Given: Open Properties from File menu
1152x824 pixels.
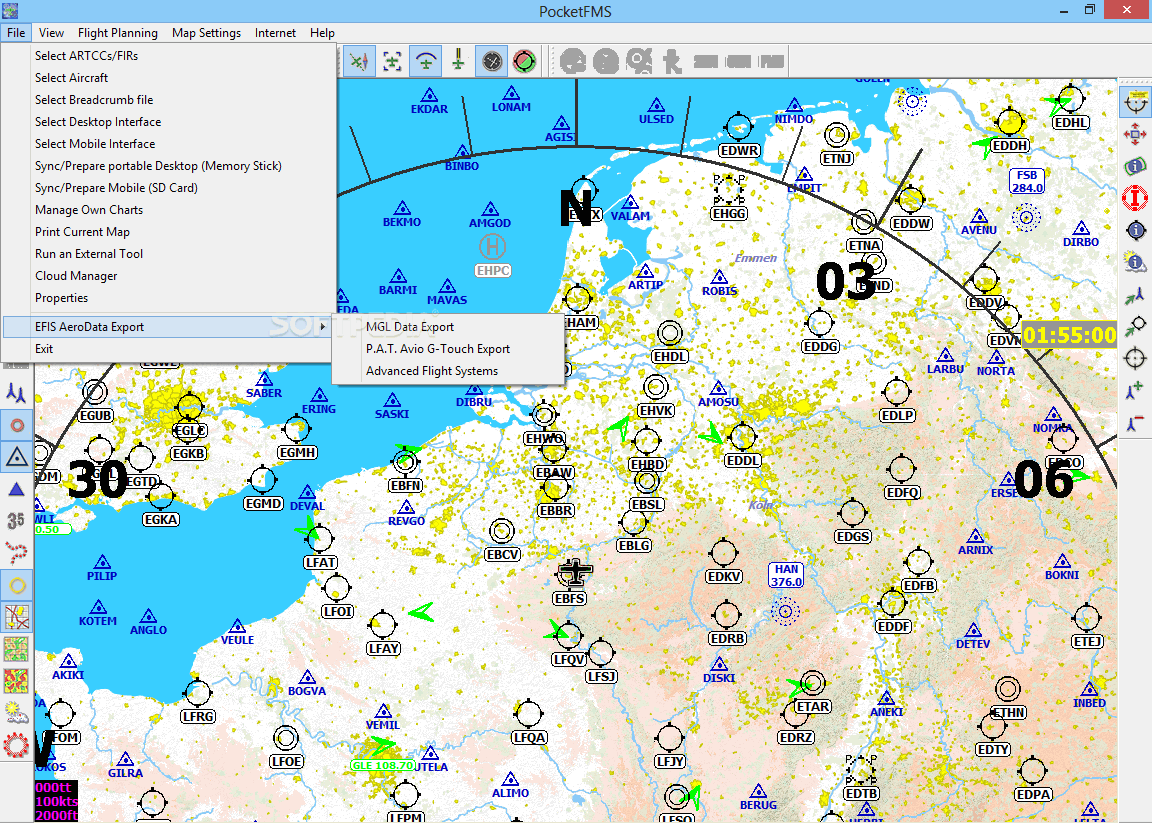Looking at the screenshot, I should [168, 298].
